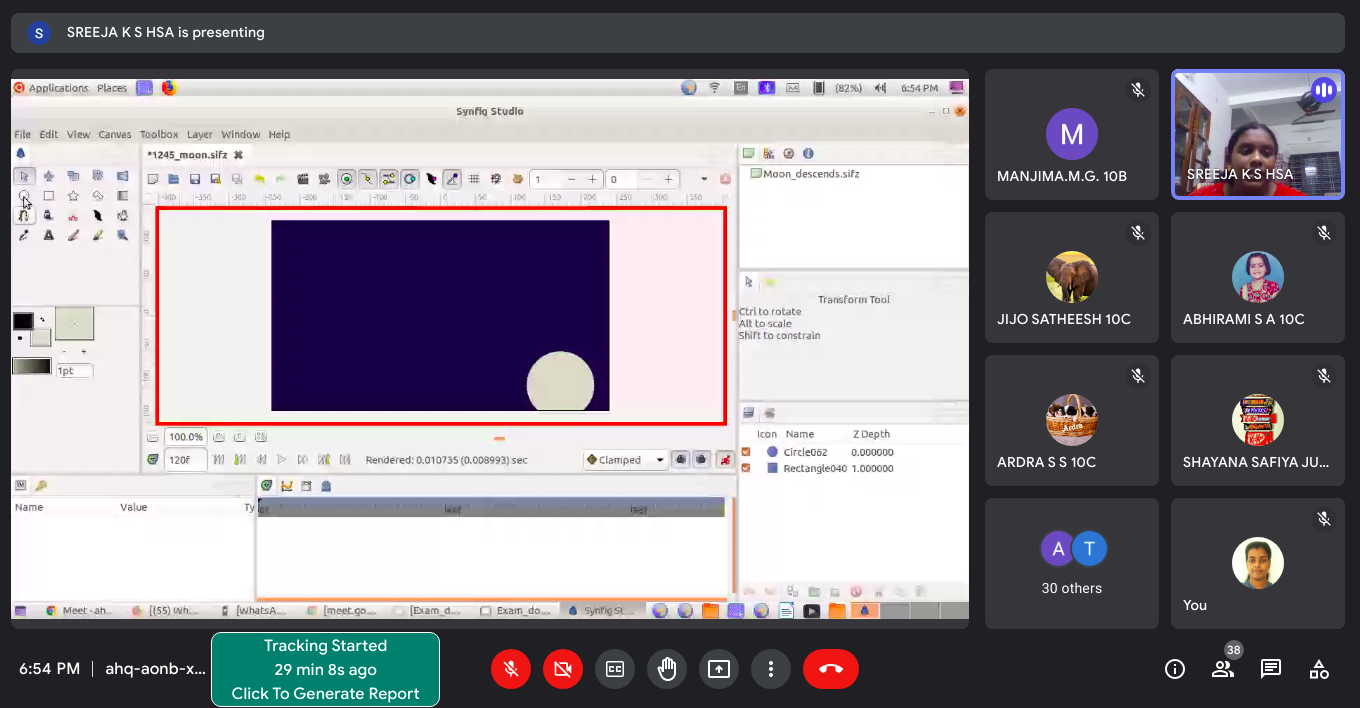Click the black outline color swatch

tap(22, 321)
